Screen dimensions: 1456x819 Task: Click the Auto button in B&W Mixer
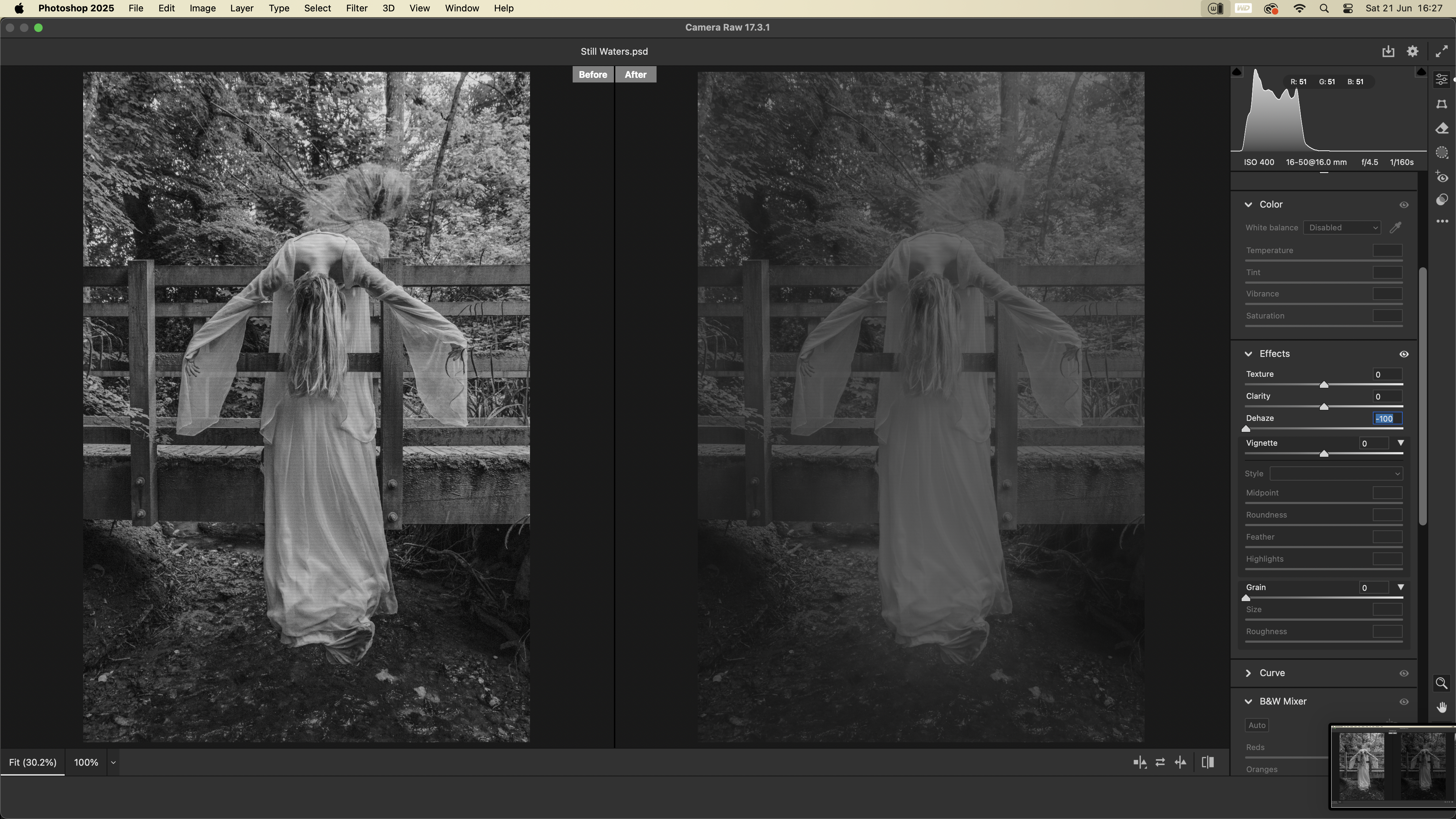(x=1257, y=725)
